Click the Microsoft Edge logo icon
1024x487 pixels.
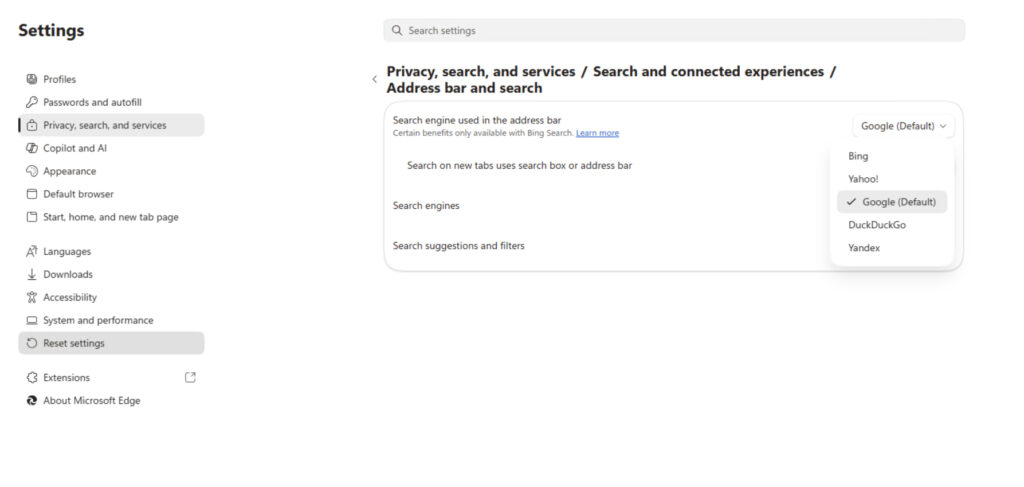point(31,401)
